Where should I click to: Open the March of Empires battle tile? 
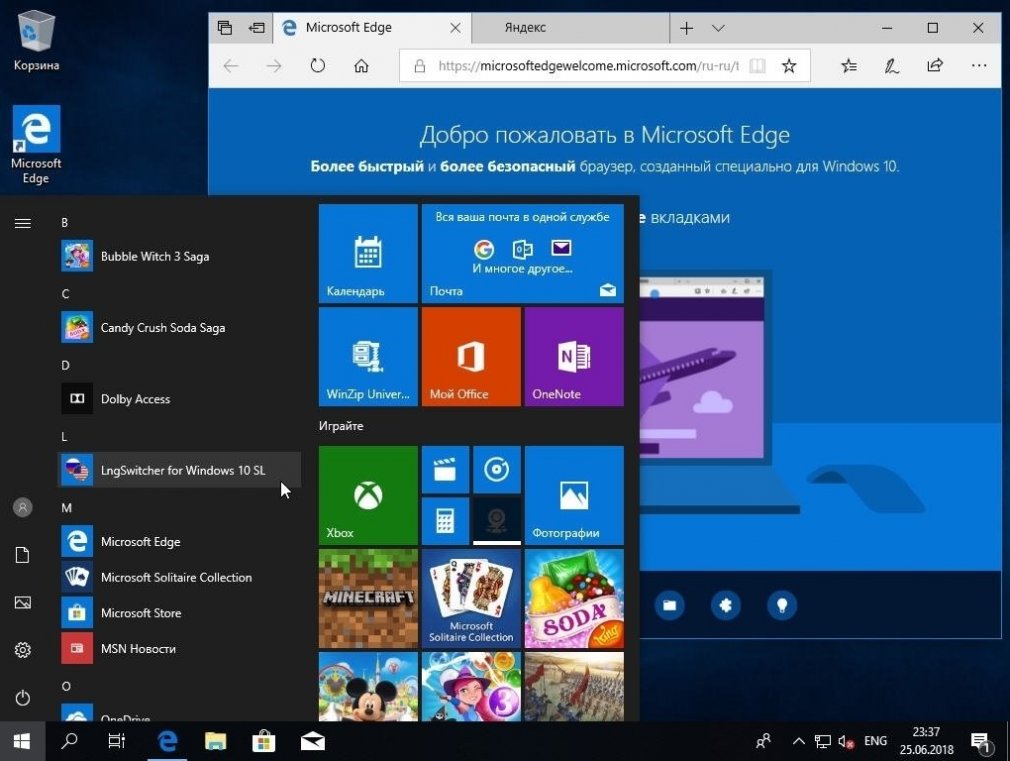click(574, 686)
